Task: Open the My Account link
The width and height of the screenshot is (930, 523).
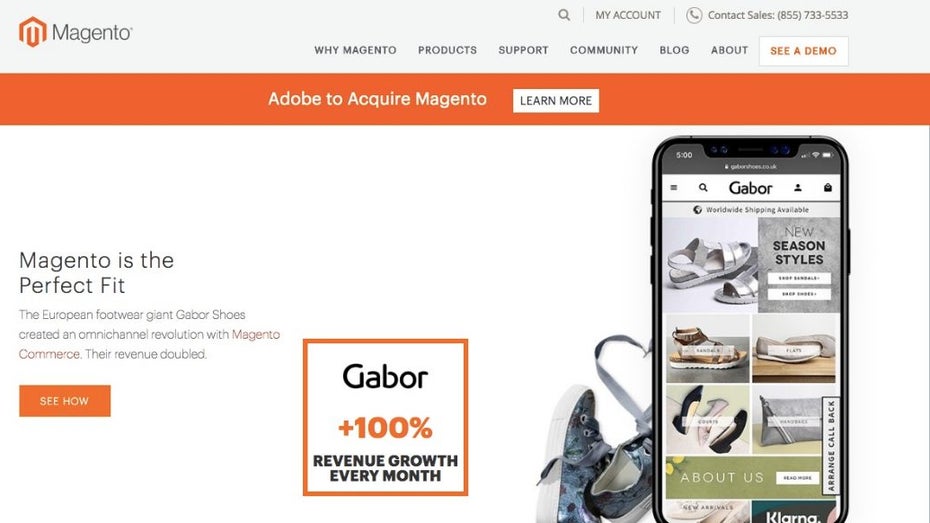Action: pos(628,15)
